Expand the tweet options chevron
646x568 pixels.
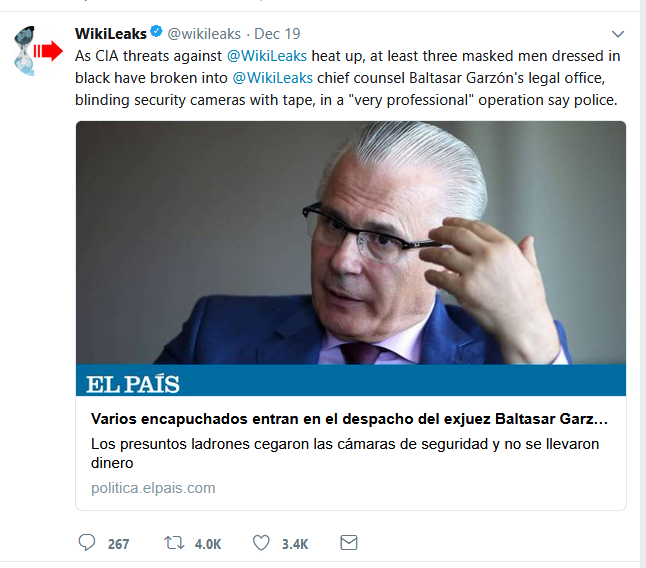point(618,34)
